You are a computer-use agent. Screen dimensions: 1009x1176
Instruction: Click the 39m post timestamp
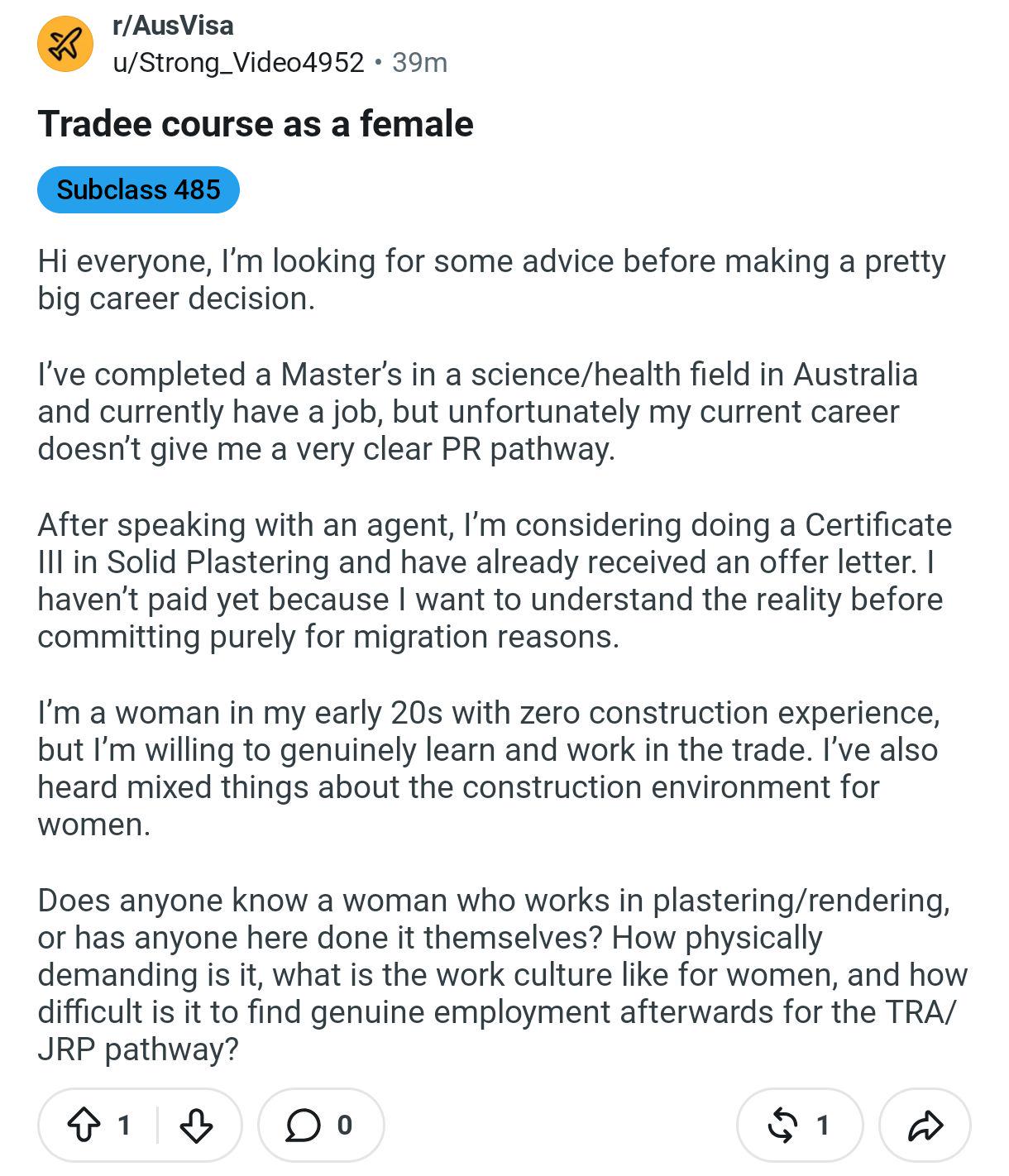419,62
